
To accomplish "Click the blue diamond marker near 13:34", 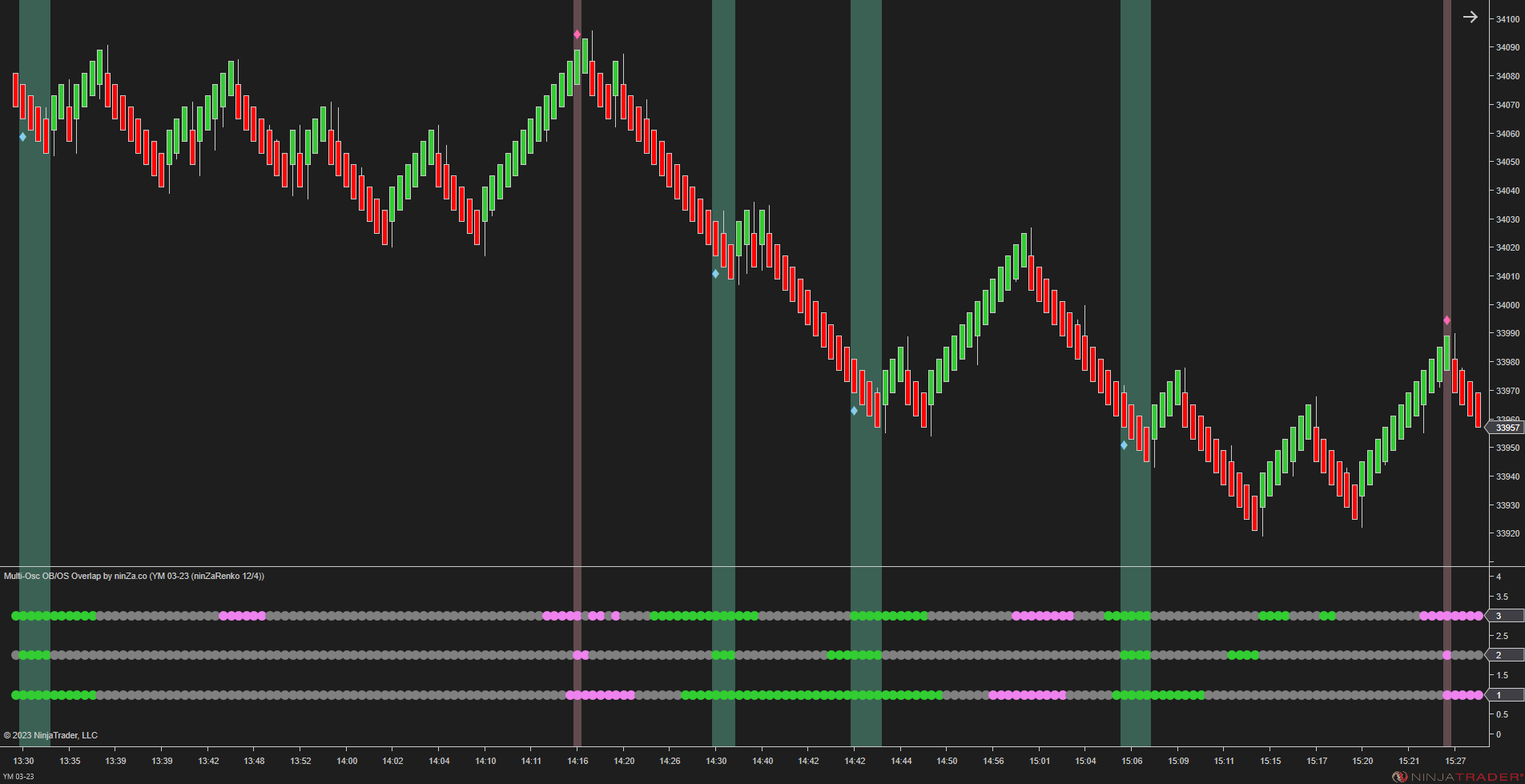I will click(x=22, y=136).
